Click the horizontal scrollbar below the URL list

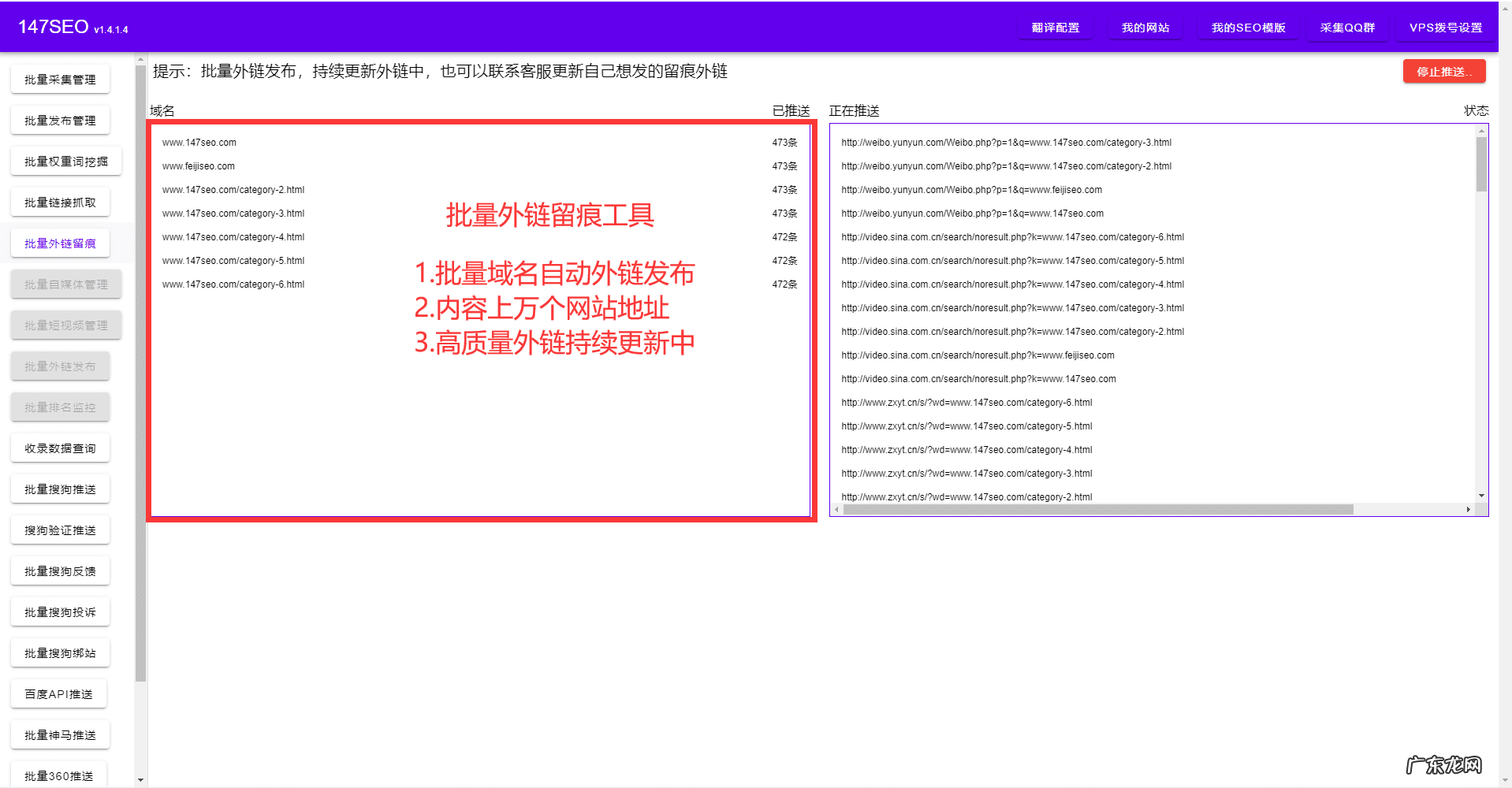click(x=1096, y=510)
